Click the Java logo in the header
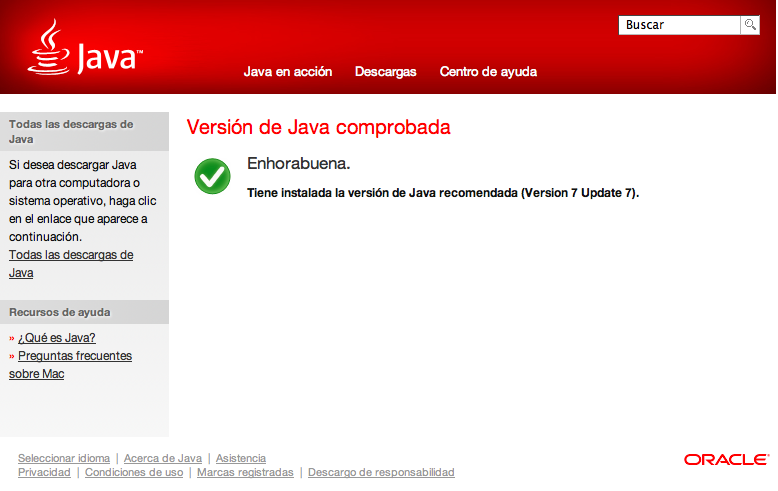Viewport: 778px width, 491px height. tap(85, 48)
